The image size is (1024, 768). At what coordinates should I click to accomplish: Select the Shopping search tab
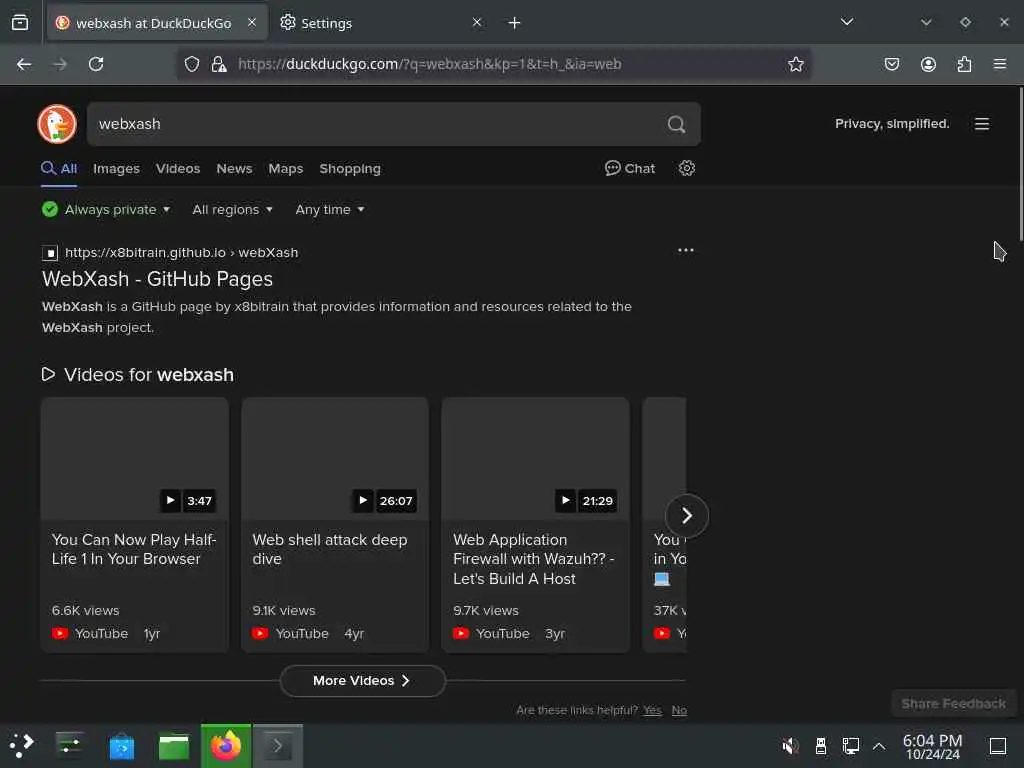(349, 168)
